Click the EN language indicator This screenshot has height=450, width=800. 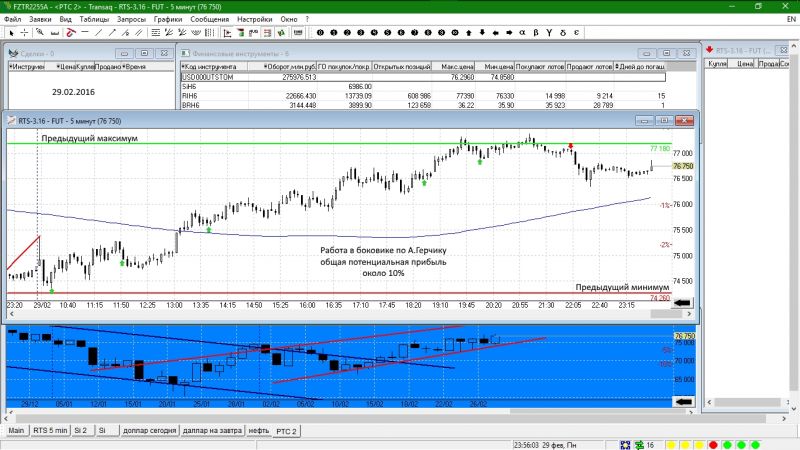pos(791,19)
